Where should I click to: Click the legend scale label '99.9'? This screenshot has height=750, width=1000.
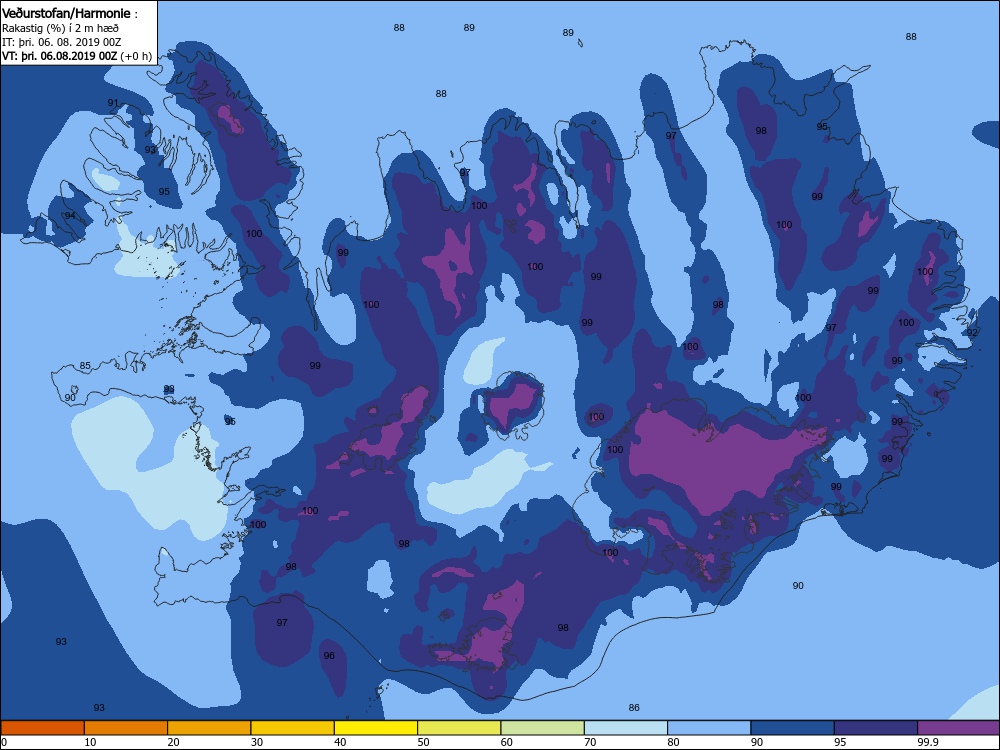(927, 742)
